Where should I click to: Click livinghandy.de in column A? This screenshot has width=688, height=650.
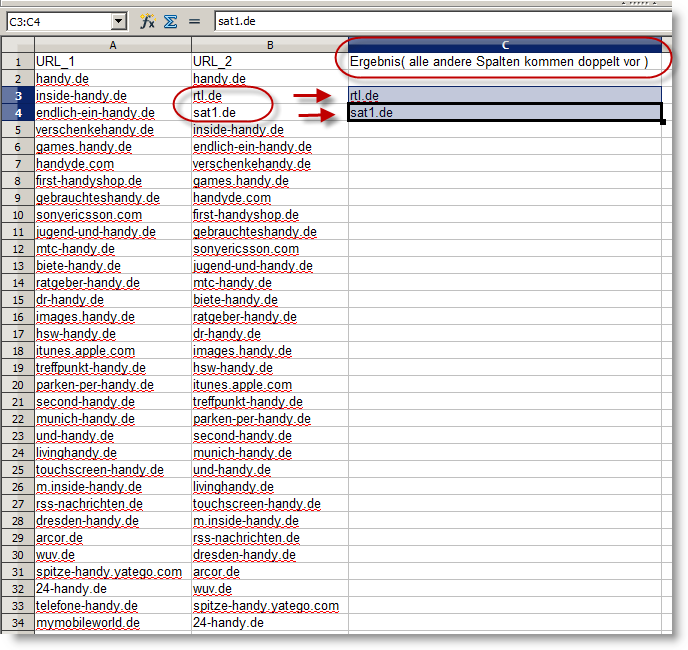[113, 453]
